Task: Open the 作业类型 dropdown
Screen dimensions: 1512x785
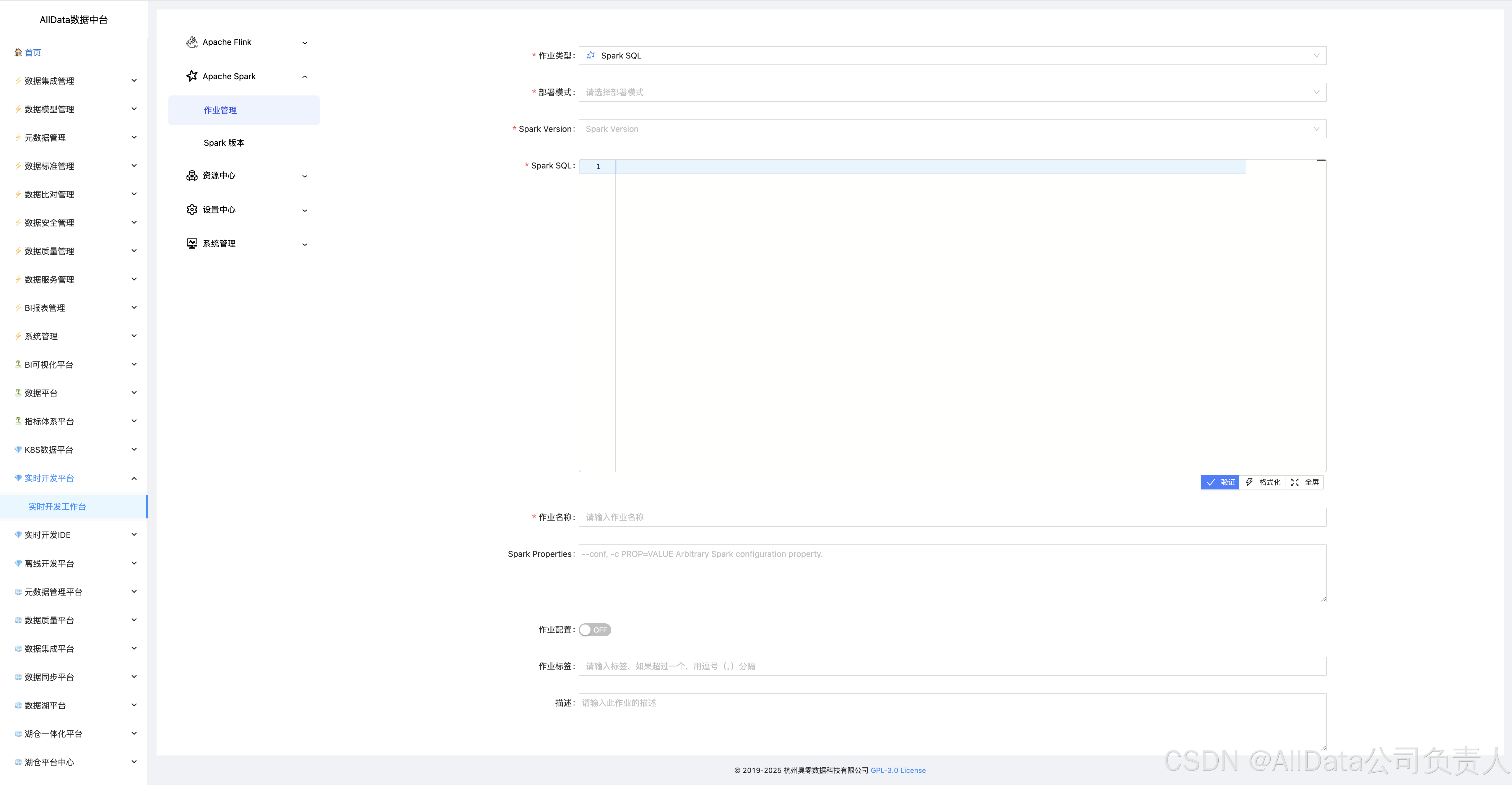Action: coord(952,55)
